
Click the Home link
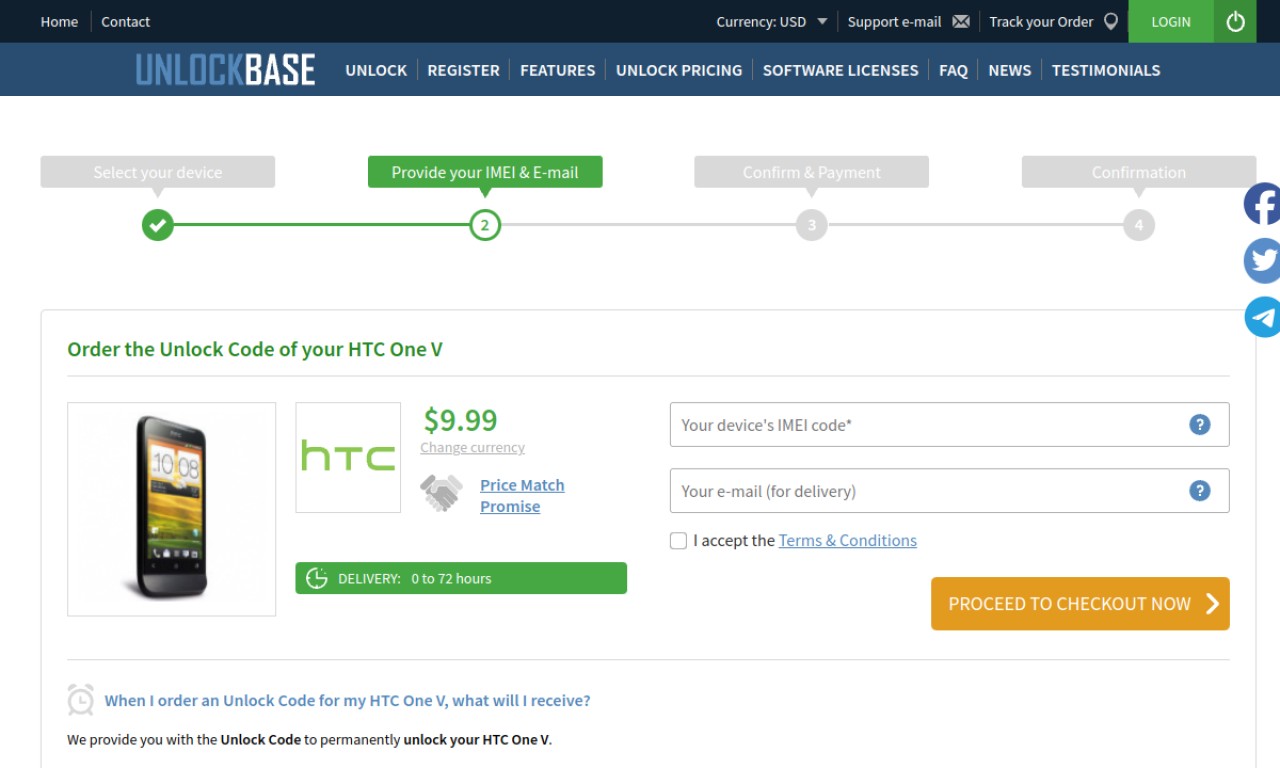[59, 21]
